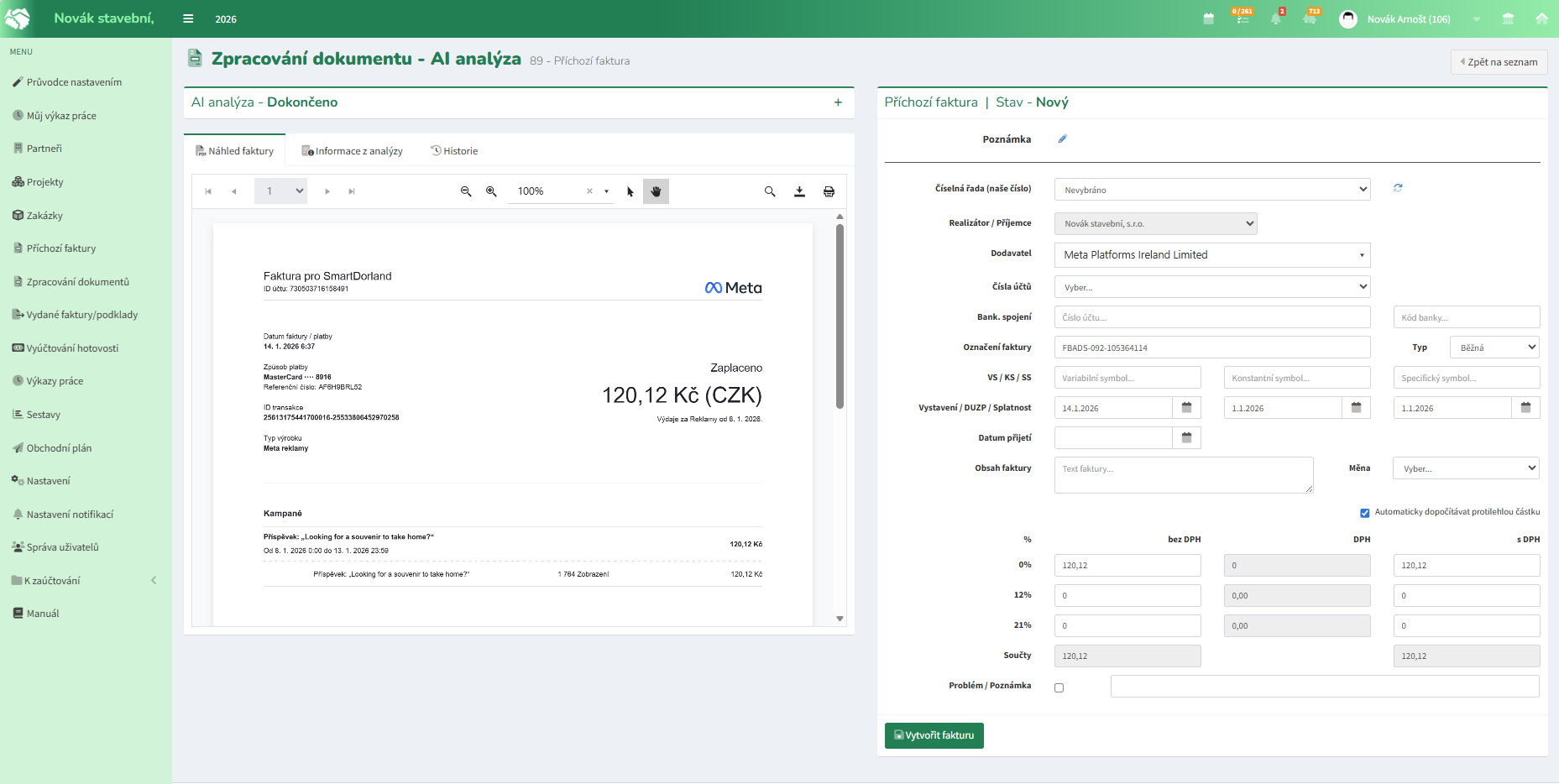Open the Měna currency dropdown
This screenshot has height=784, width=1559.
tap(1465, 468)
